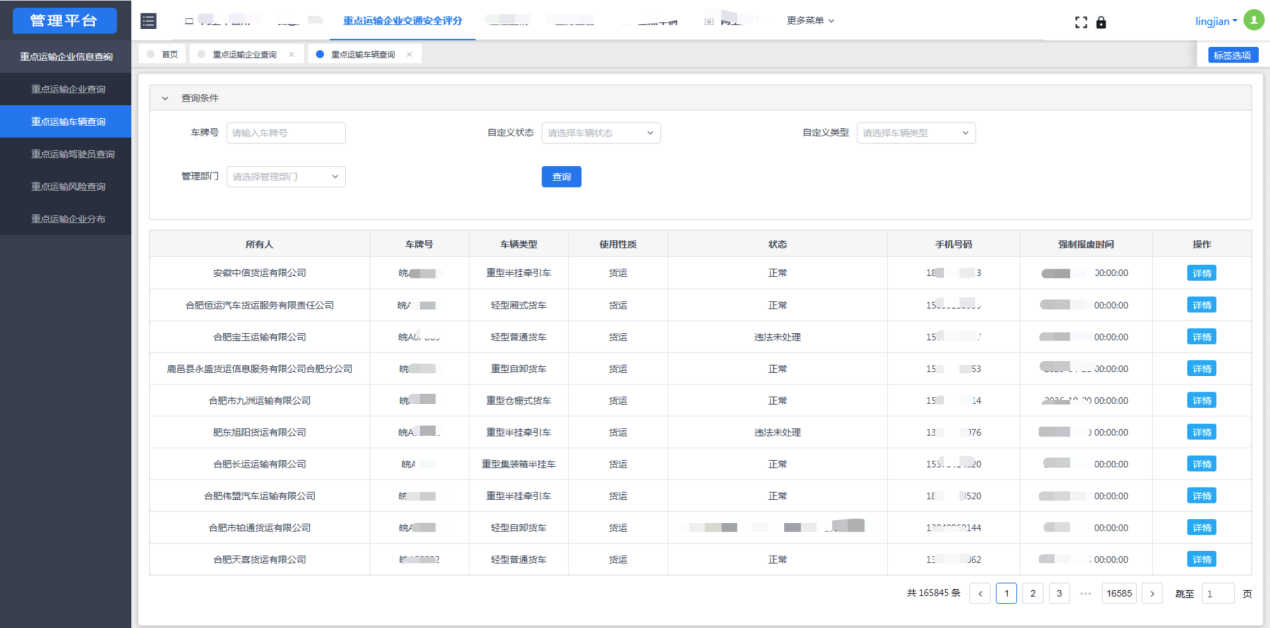This screenshot has width=1270, height=628.
Task: Close the 重点运输车辆查询 tab
Action: pos(409,55)
